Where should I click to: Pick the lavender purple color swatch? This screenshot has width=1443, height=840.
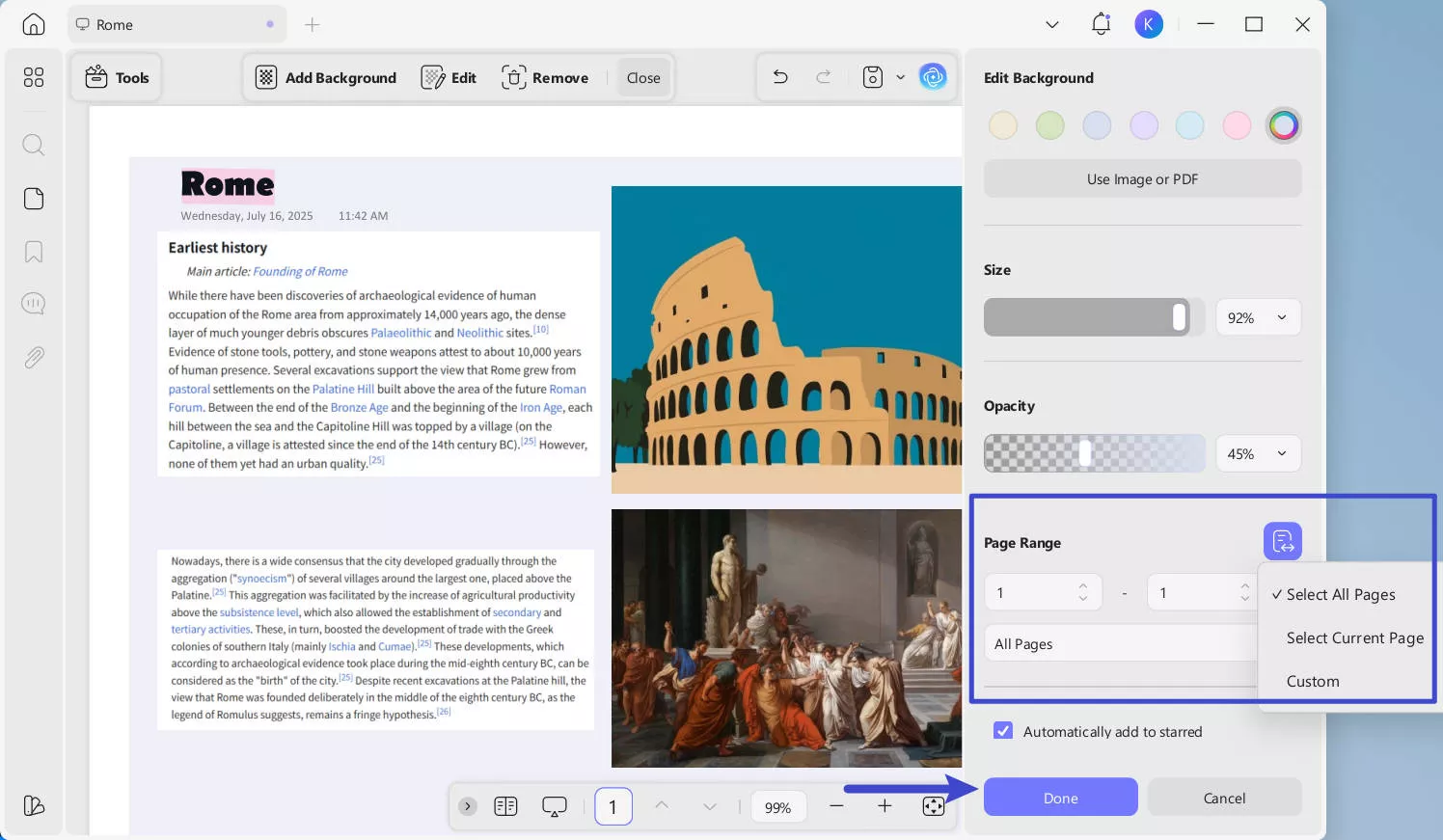1143,125
